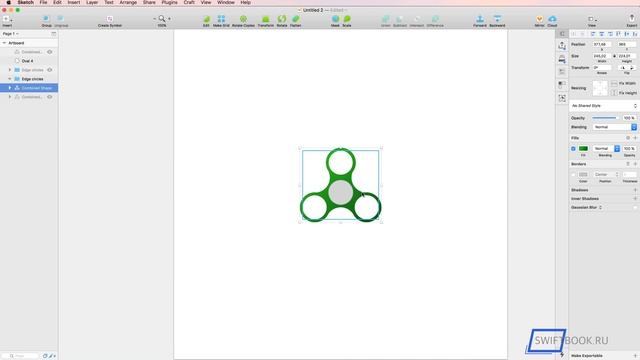Image resolution: width=640 pixels, height=360 pixels.
Task: Click the Edit tool icon
Action: (206, 19)
